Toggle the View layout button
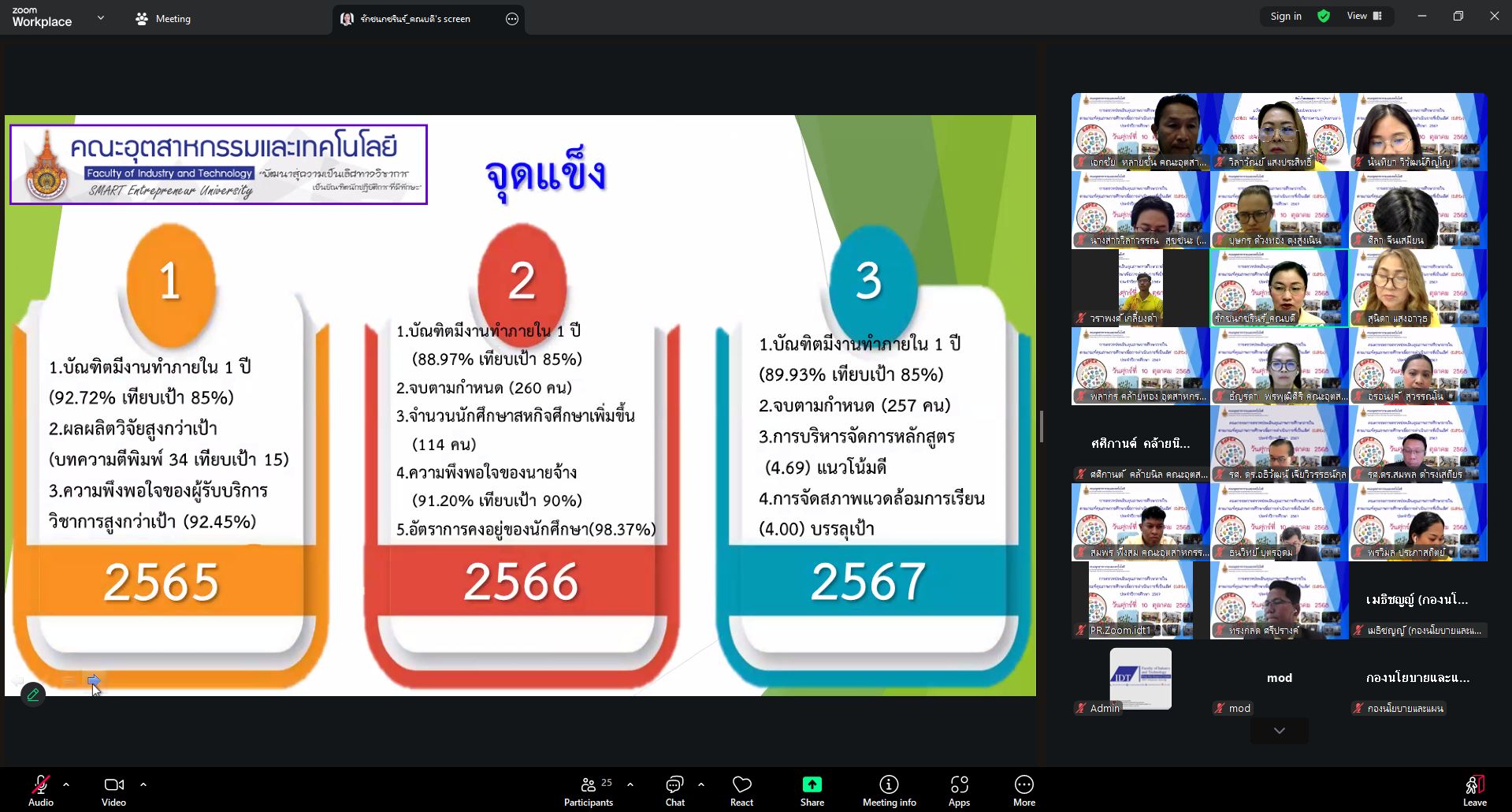 point(1364,16)
